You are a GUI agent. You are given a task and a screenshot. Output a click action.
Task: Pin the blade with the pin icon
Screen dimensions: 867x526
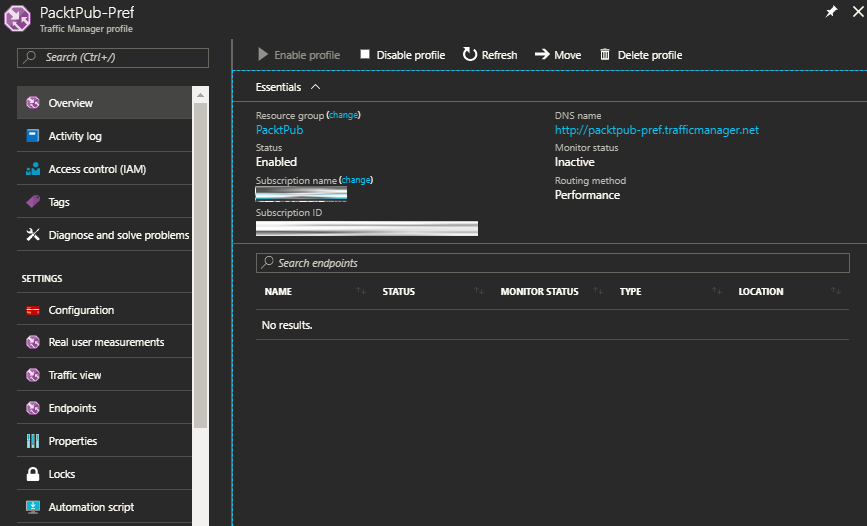(x=831, y=12)
